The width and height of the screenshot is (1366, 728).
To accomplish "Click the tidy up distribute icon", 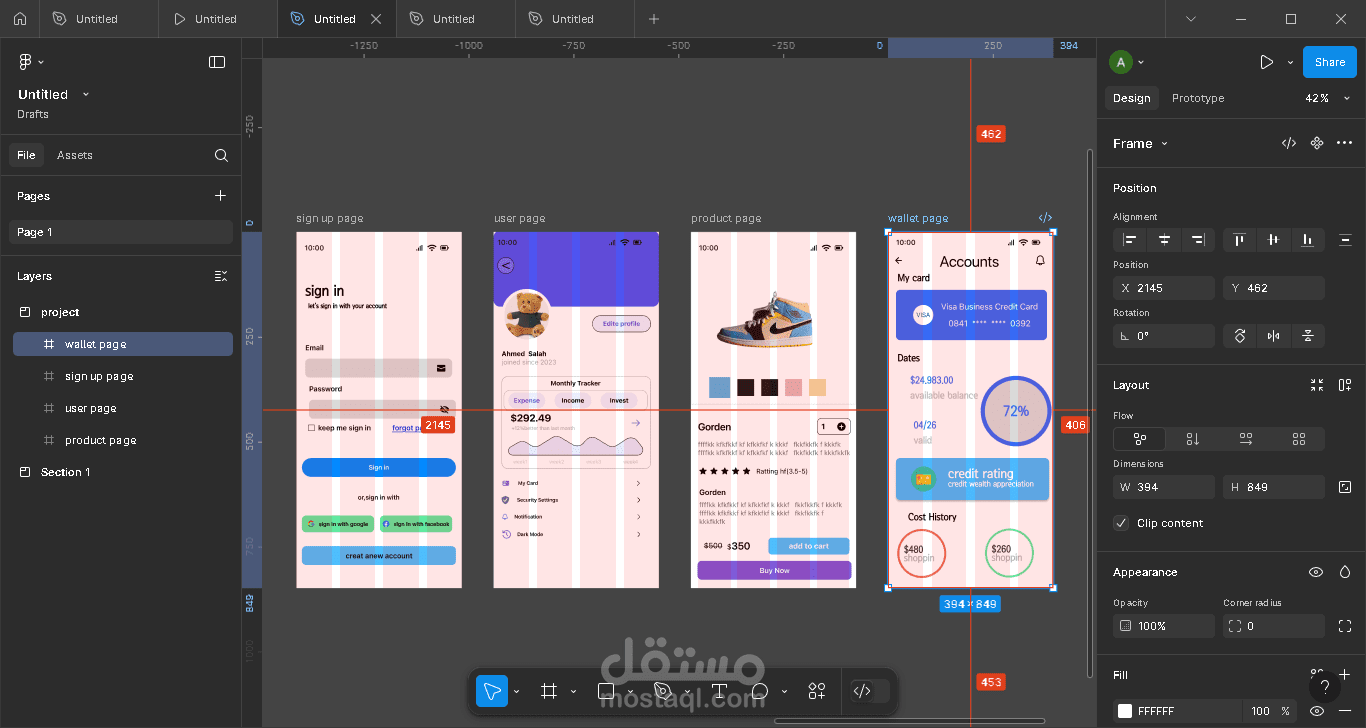I will click(x=1345, y=240).
